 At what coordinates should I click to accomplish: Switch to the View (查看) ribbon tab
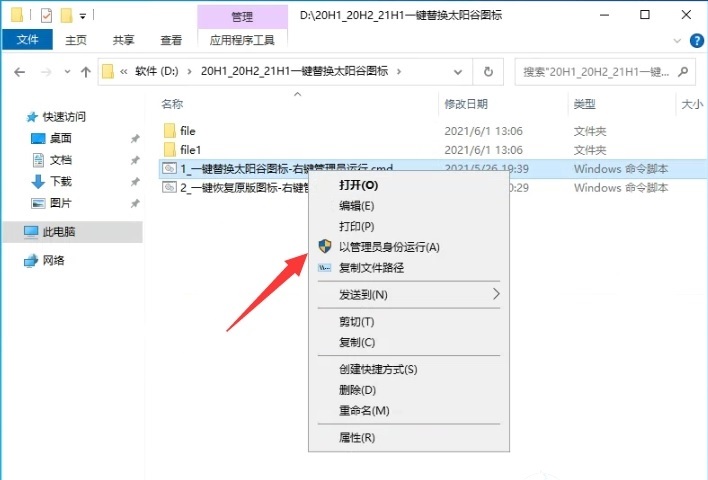tap(171, 40)
